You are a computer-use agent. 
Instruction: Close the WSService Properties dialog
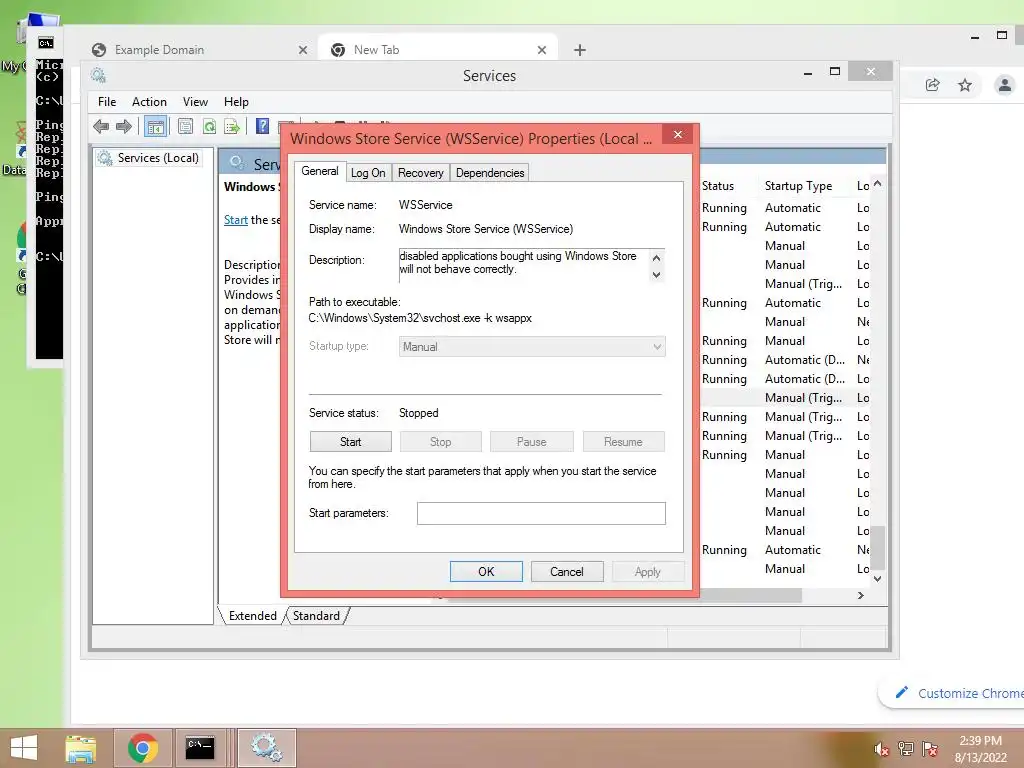tap(678, 135)
